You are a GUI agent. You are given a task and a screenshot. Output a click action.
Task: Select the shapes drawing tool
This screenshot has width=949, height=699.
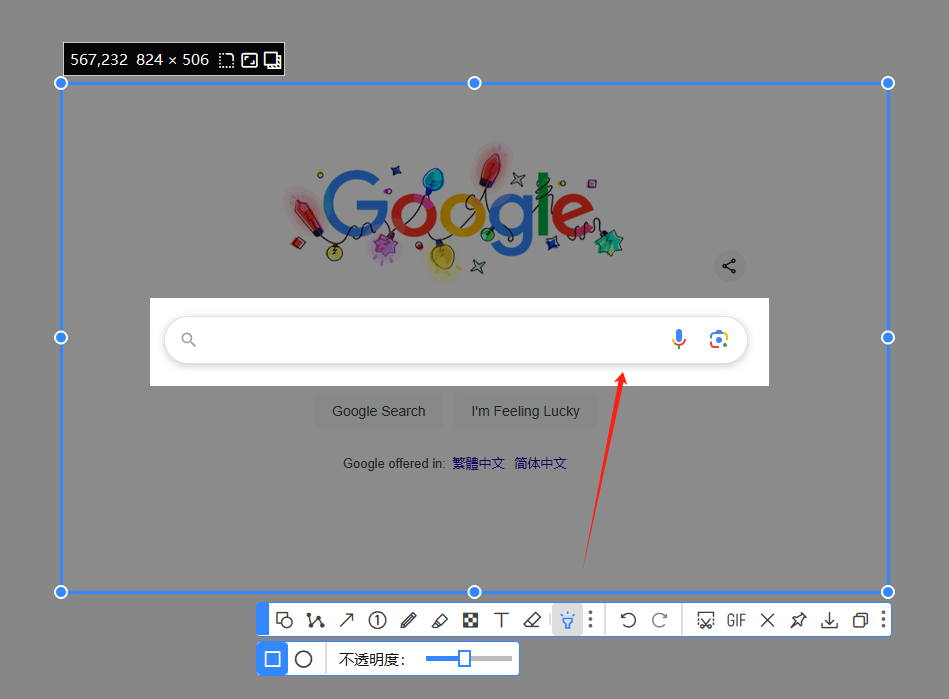pyautogui.click(x=284, y=620)
